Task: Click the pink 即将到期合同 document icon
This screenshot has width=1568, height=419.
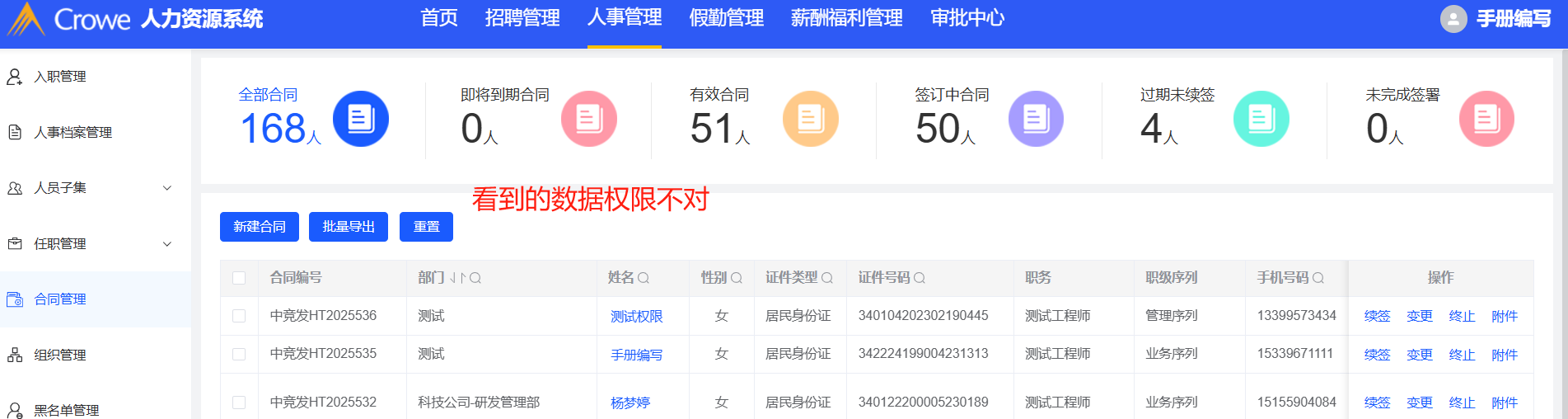Action: point(589,119)
